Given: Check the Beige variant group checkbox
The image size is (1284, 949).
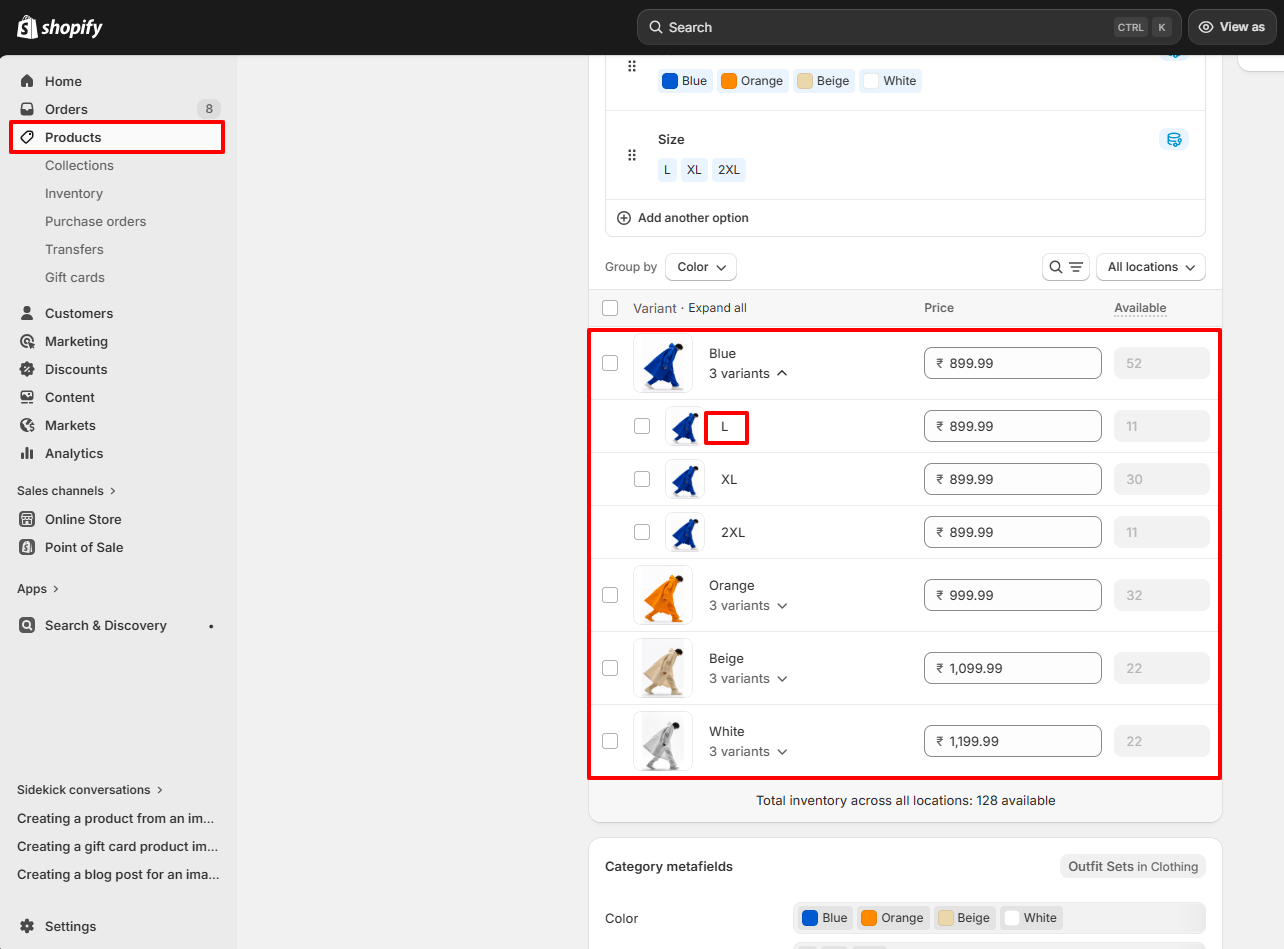Looking at the screenshot, I should [610, 668].
